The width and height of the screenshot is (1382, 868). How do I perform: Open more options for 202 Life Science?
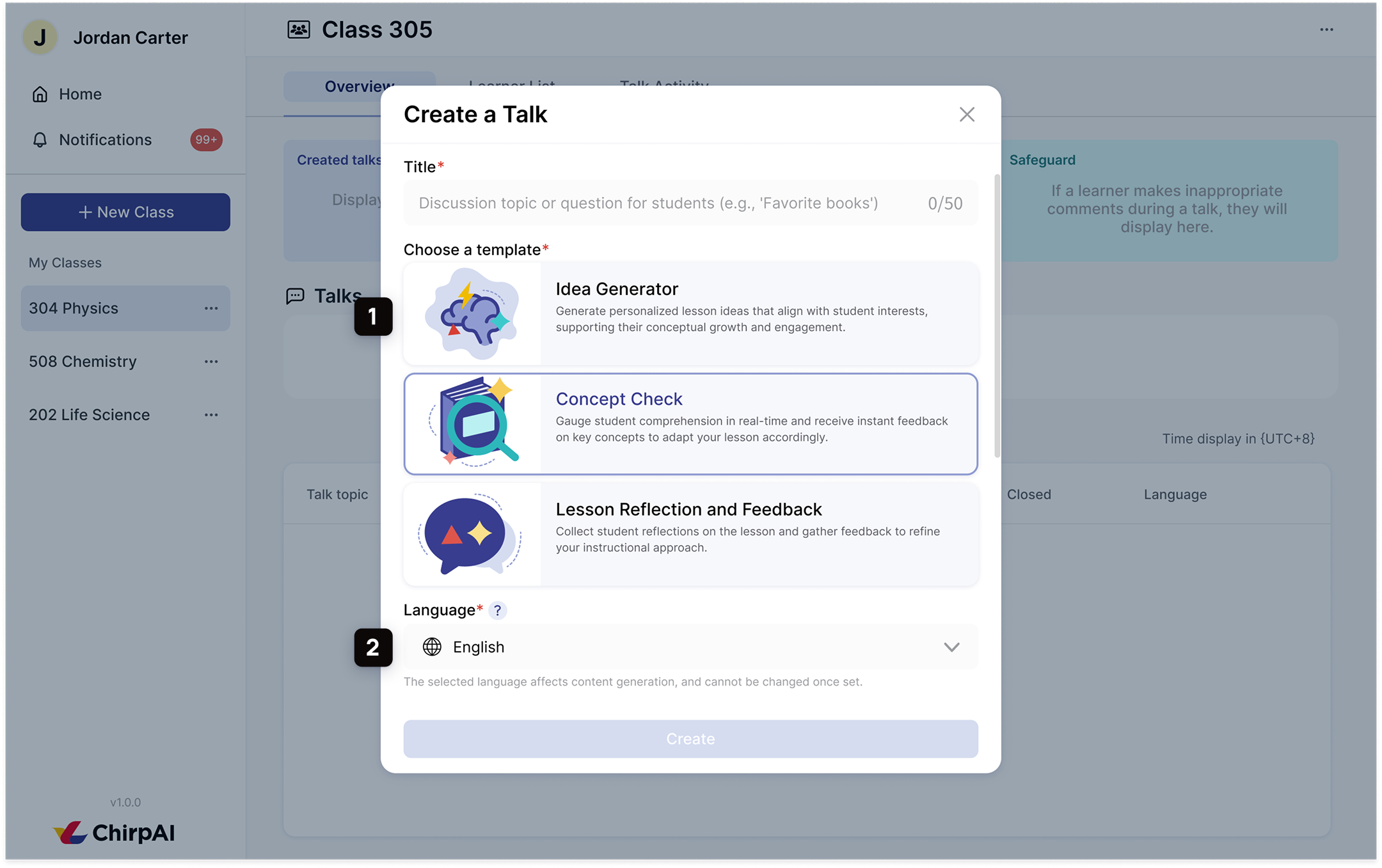coord(211,414)
